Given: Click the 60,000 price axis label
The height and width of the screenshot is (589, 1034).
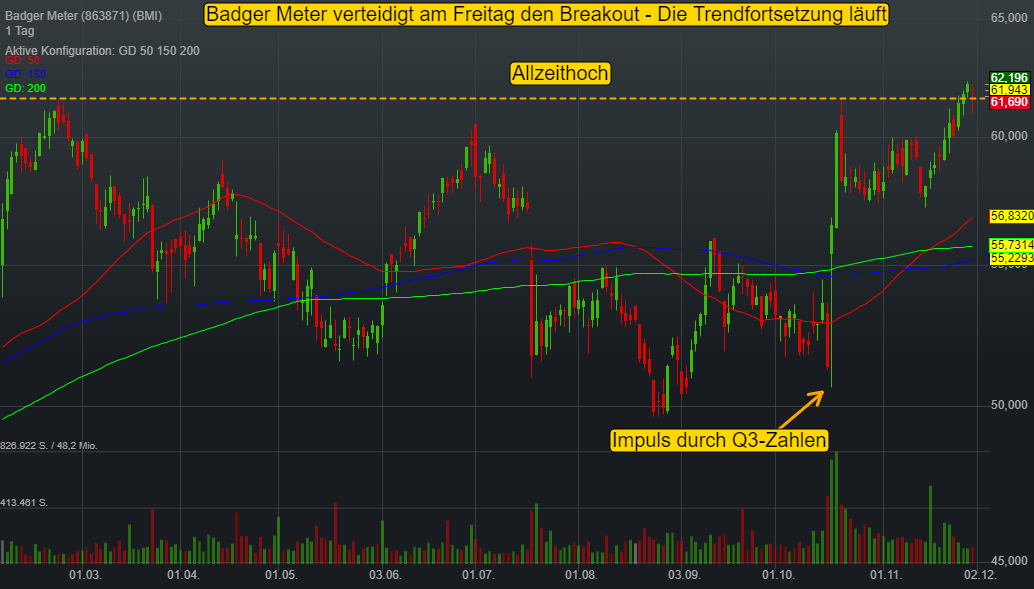Looking at the screenshot, I should [1009, 136].
